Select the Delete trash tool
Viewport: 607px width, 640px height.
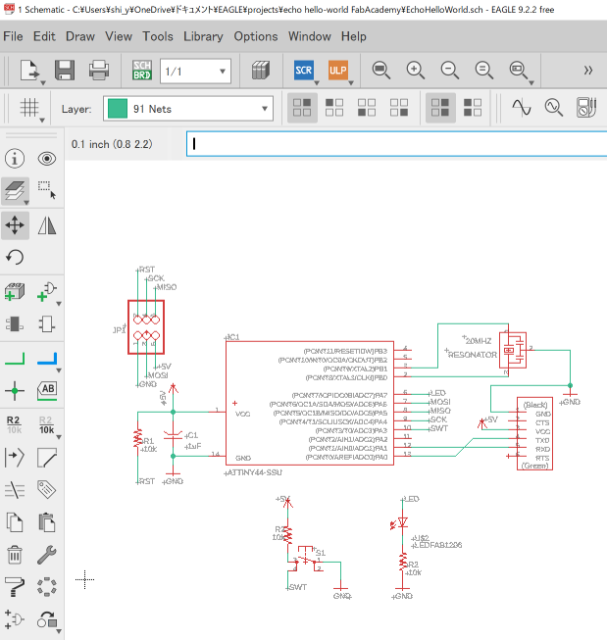[x=15, y=555]
